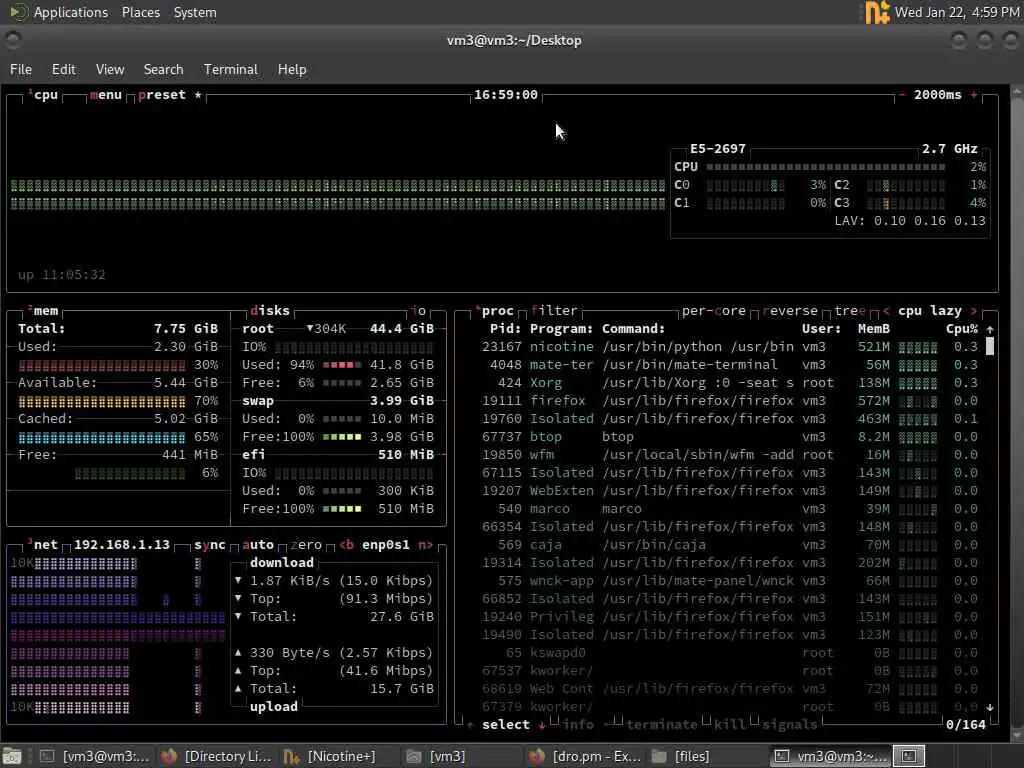Screen dimensions: 1024x768
Task: Click the show desktop icon in taskbar
Action: (12, 756)
